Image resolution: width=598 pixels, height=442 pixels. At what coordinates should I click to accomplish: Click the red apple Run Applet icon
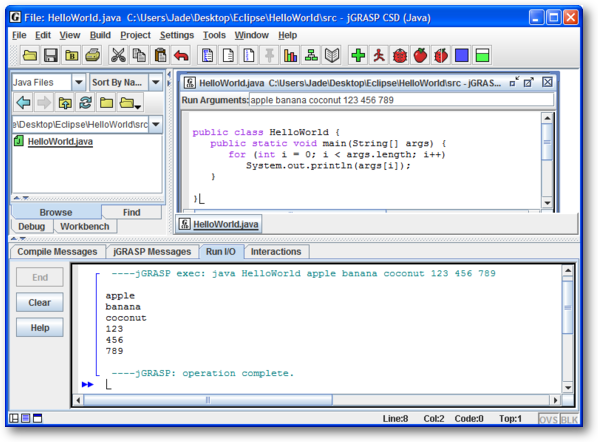[x=420, y=56]
